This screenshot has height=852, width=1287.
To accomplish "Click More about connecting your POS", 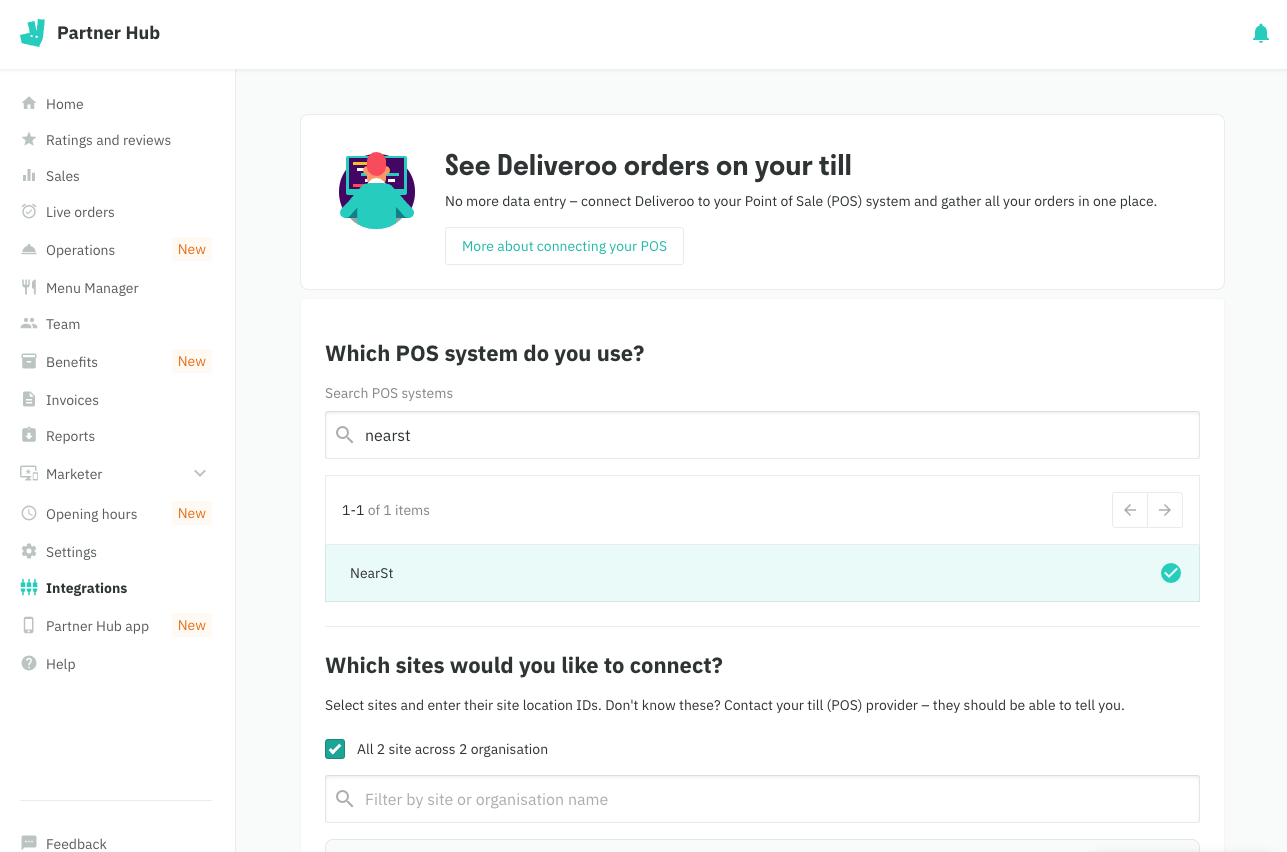I will (564, 246).
